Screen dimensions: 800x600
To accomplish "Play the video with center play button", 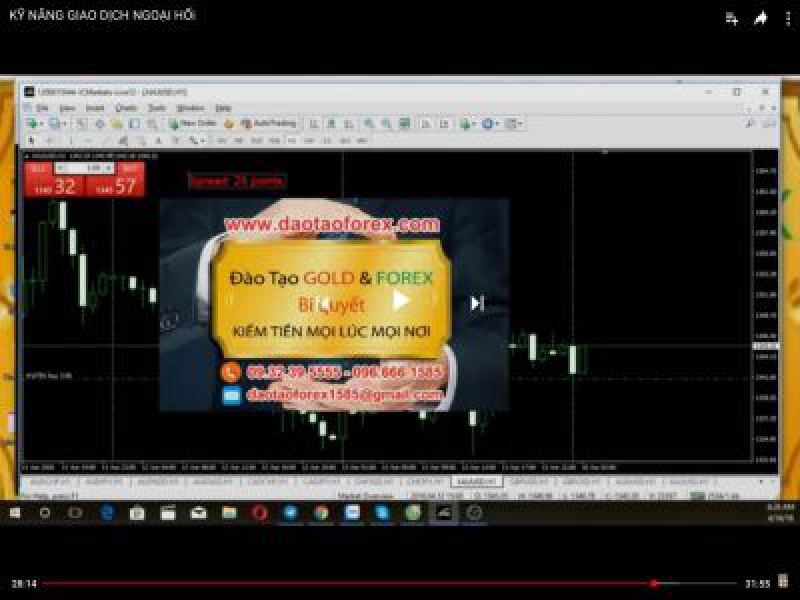I will pyautogui.click(x=401, y=301).
